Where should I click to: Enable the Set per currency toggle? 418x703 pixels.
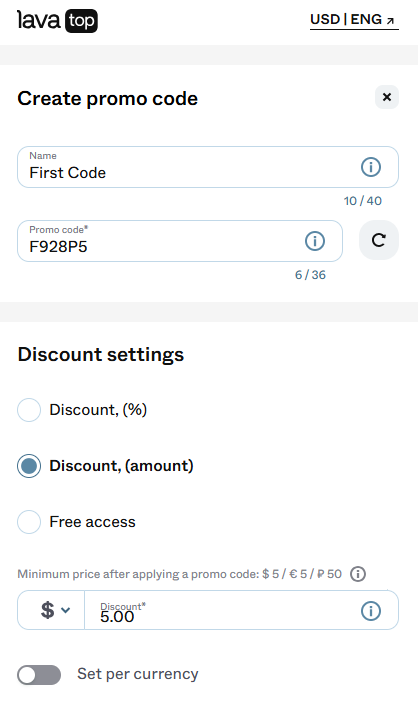[x=39, y=675]
